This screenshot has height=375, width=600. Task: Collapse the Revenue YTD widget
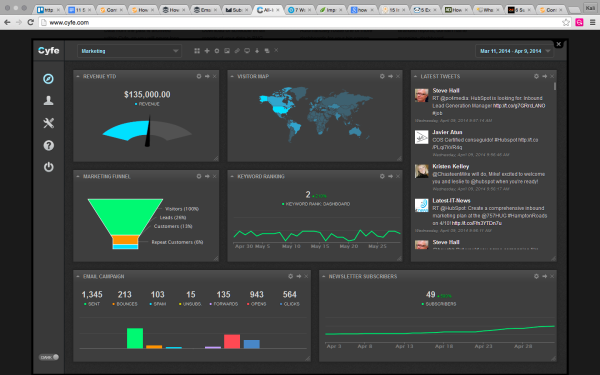78,77
